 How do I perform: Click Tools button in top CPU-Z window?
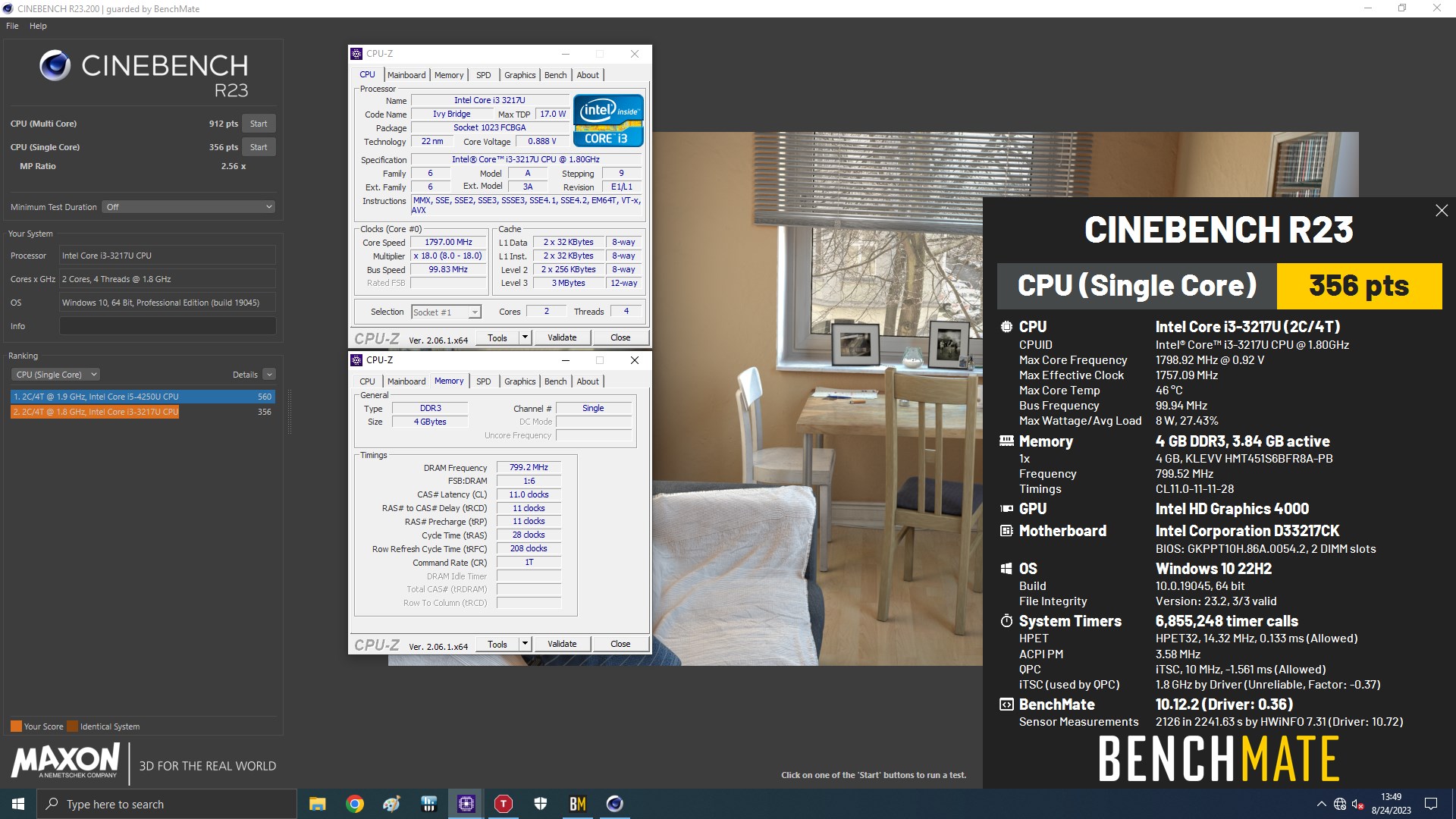coord(497,338)
